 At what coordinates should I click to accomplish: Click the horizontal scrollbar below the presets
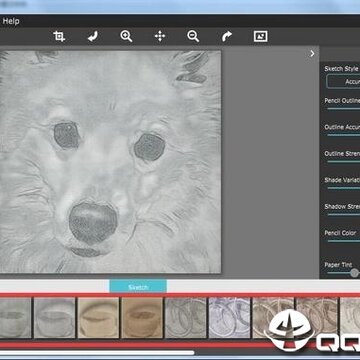tap(97, 352)
